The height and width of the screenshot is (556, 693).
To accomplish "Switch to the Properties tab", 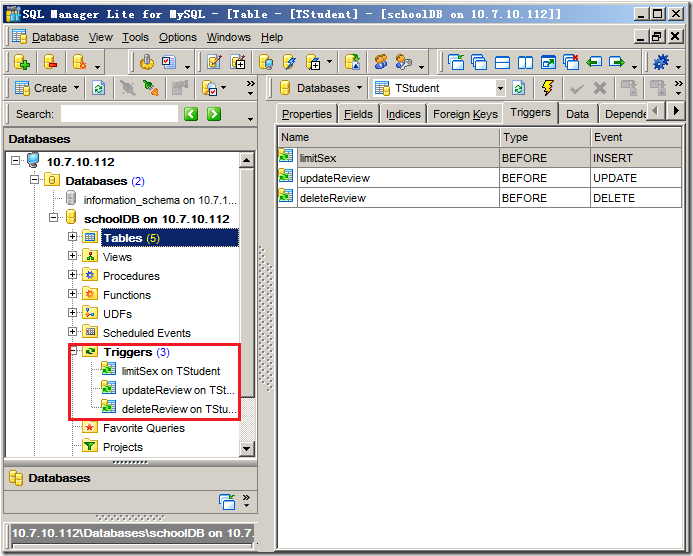I will (307, 114).
